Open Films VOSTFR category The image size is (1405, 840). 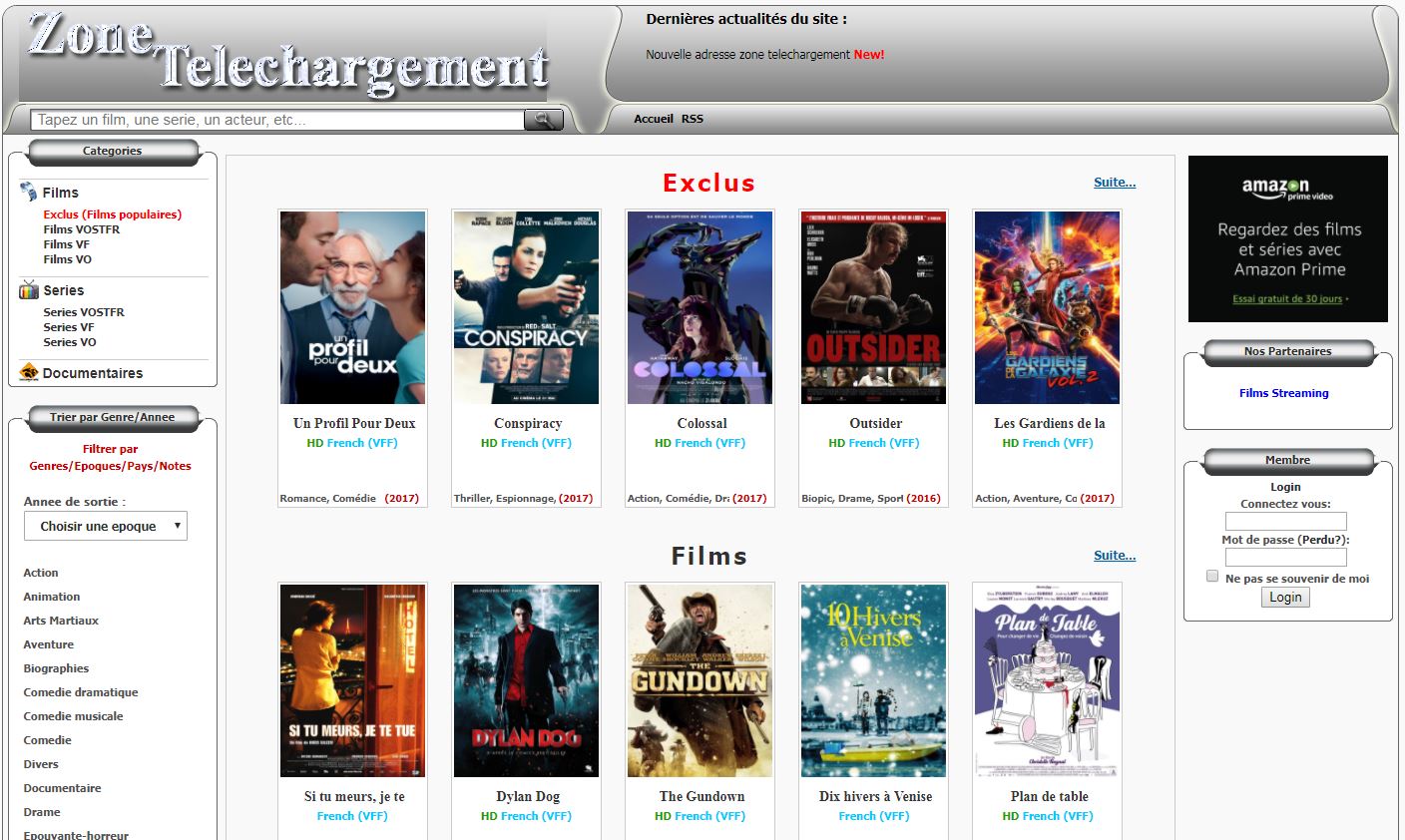82,229
